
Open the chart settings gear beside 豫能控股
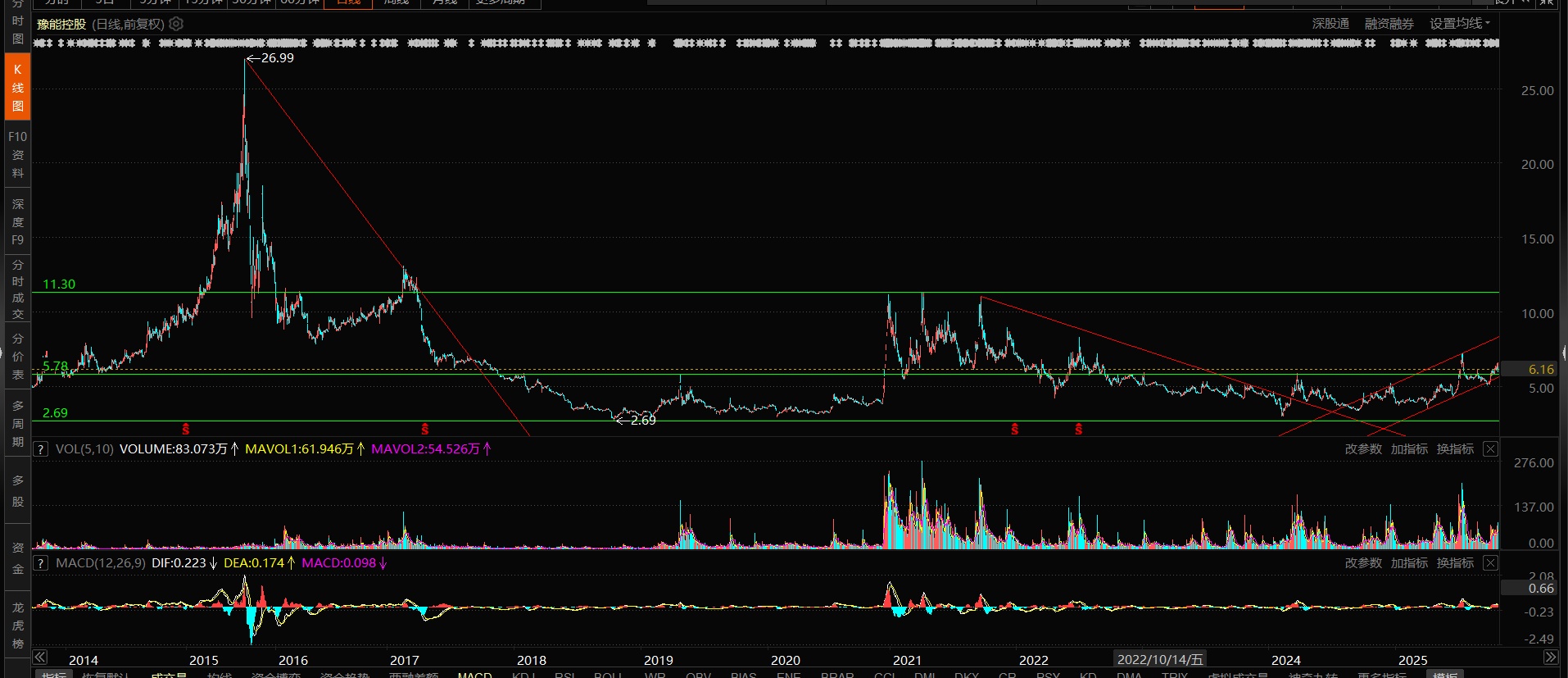pyautogui.click(x=176, y=24)
